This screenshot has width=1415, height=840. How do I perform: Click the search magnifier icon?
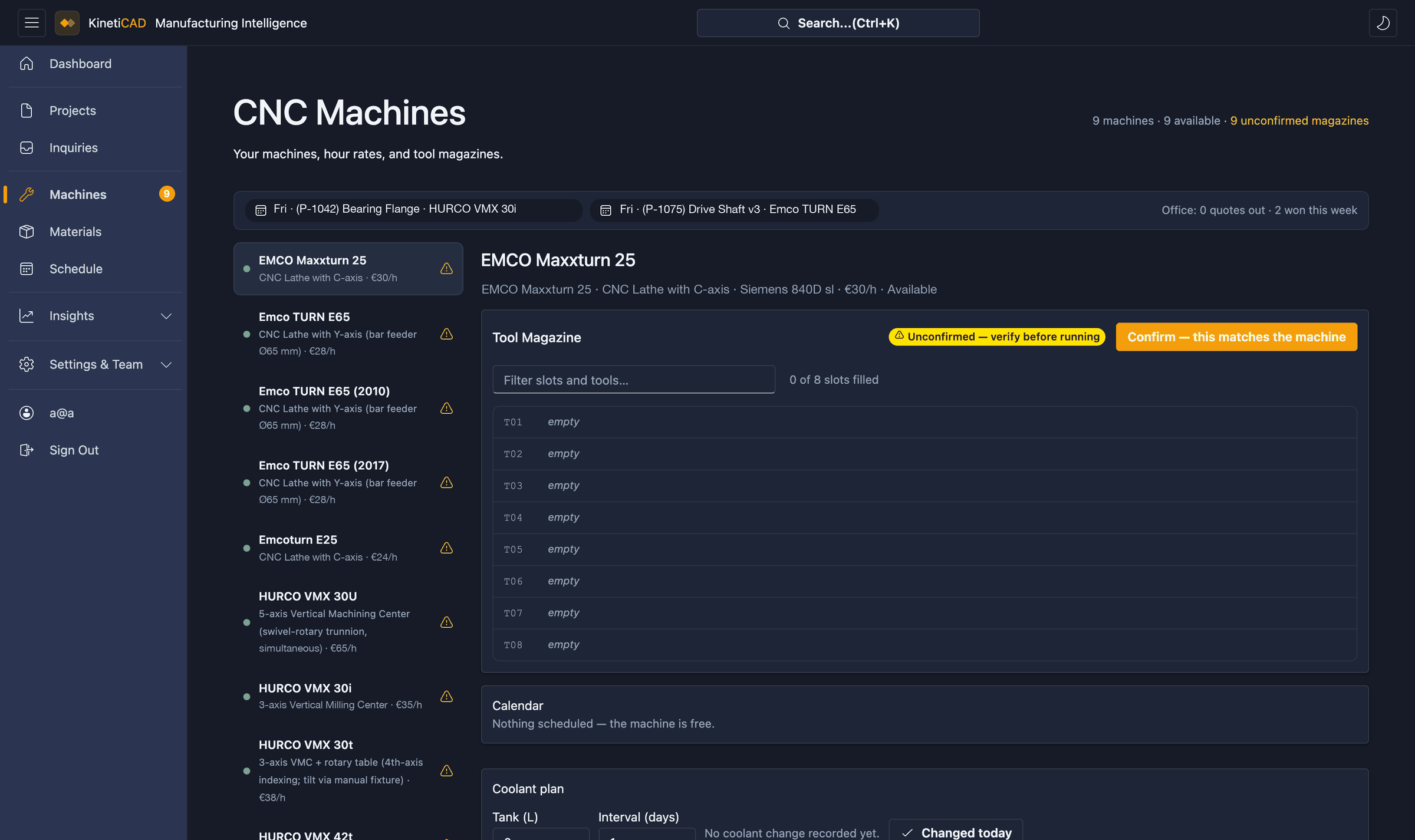[x=784, y=23]
